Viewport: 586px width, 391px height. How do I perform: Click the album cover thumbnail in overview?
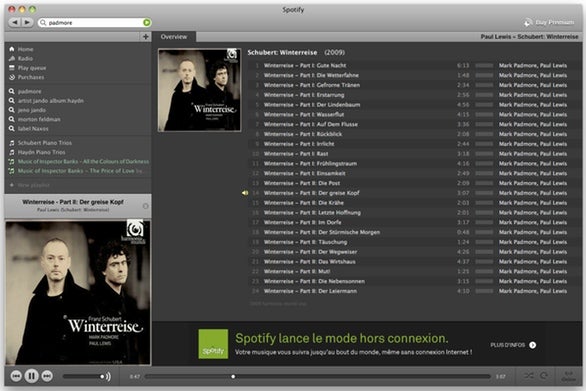coord(200,90)
